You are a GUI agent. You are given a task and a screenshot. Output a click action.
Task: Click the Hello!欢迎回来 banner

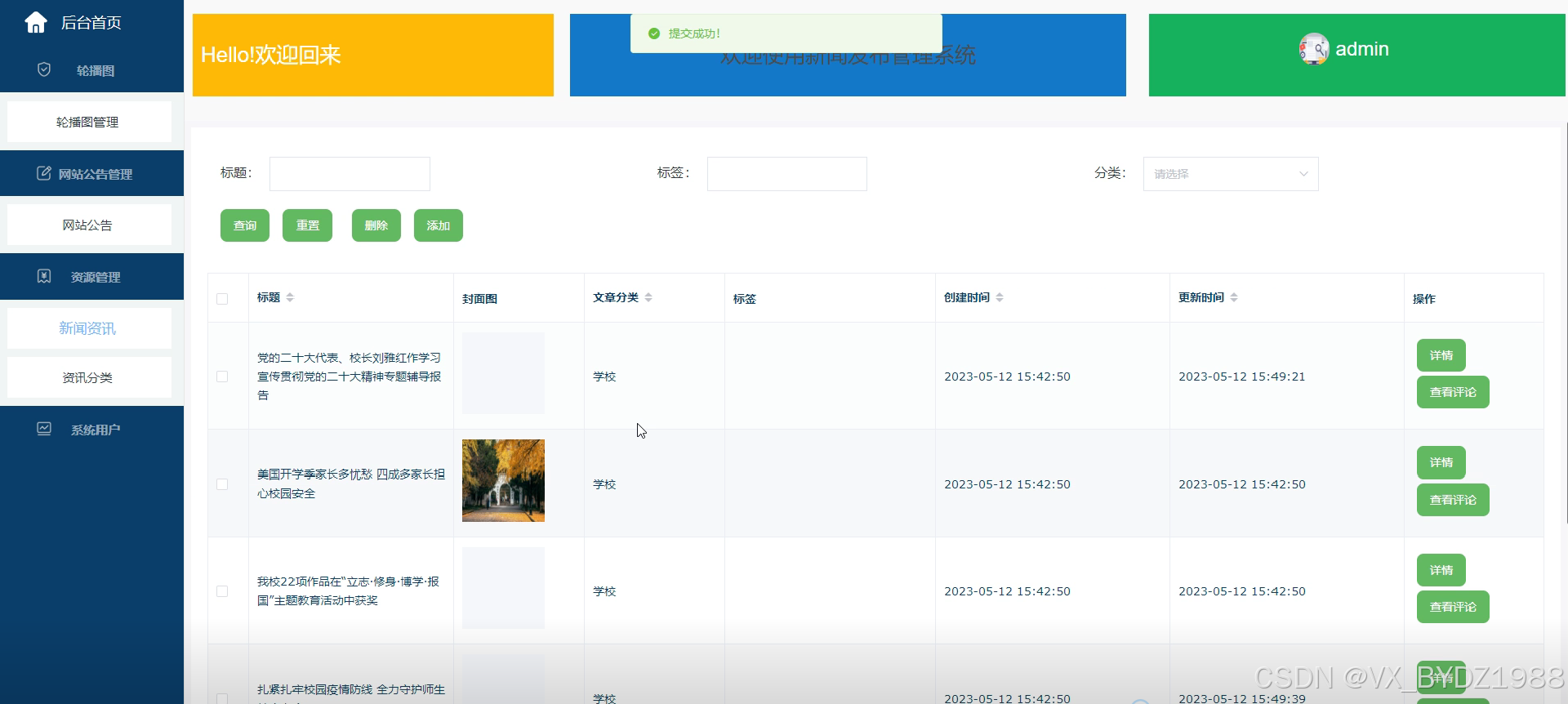pos(373,55)
